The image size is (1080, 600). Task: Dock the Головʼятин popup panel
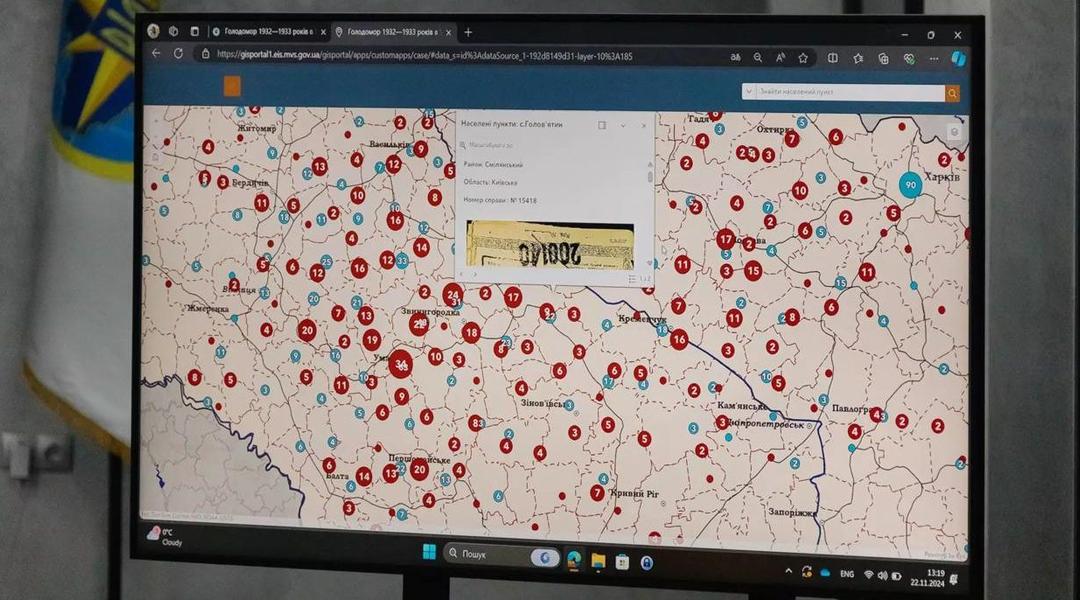[x=602, y=125]
